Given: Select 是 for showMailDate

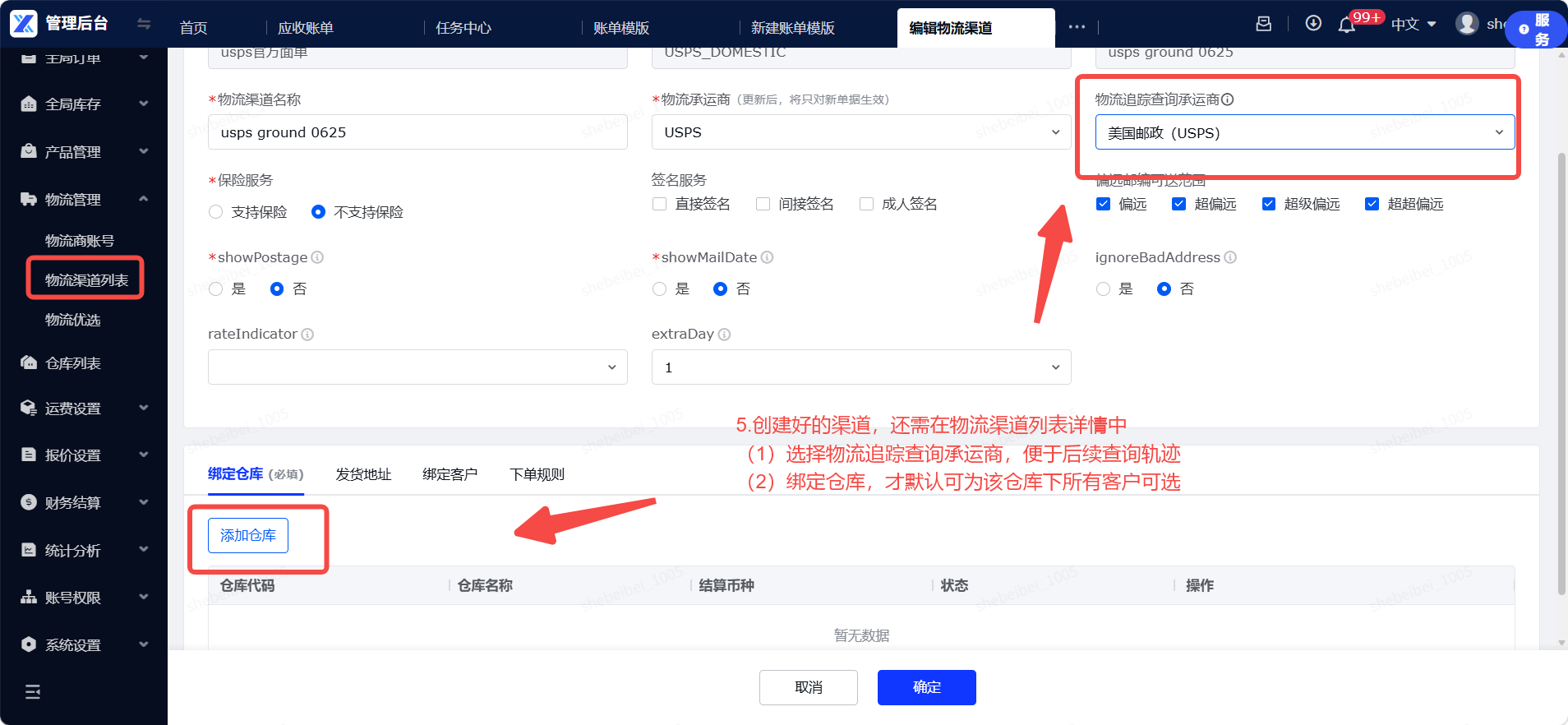Looking at the screenshot, I should coord(659,289).
